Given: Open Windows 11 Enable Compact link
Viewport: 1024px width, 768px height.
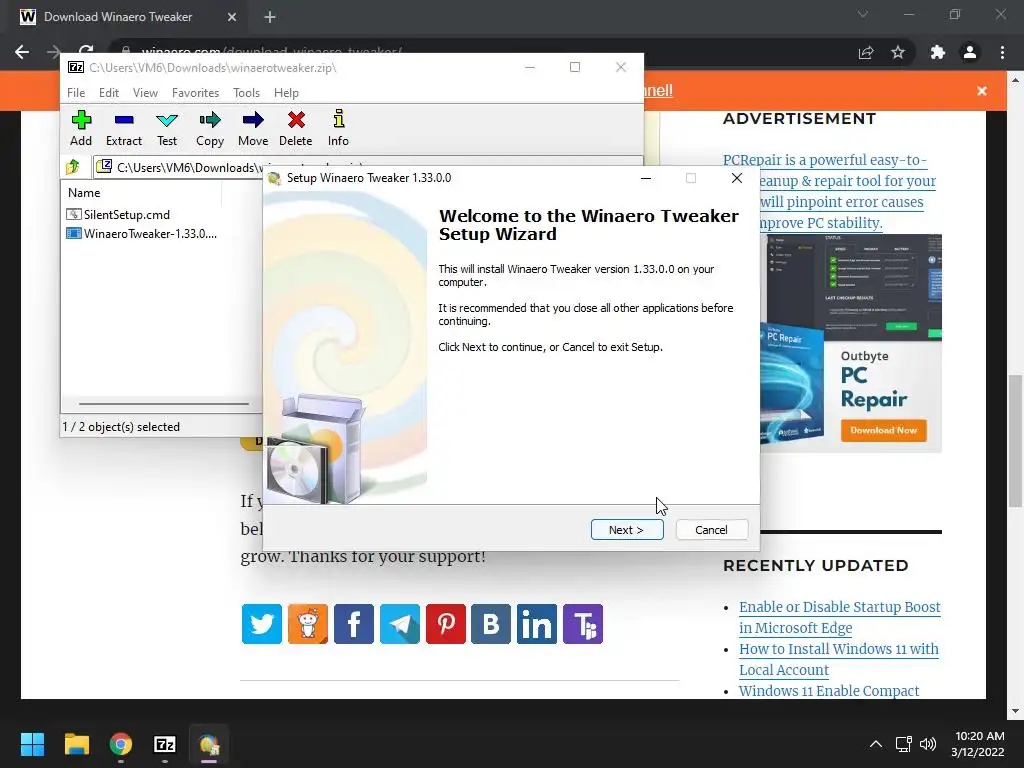Looking at the screenshot, I should pyautogui.click(x=829, y=690).
